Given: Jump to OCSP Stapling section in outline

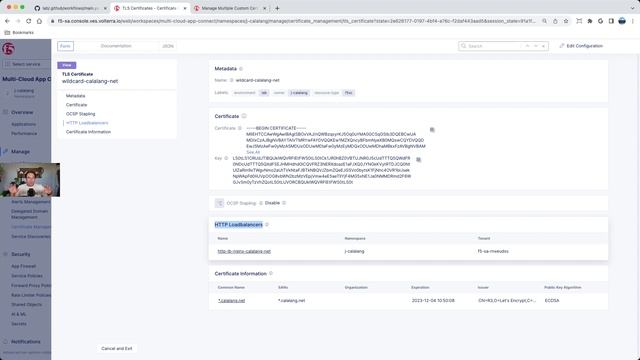Looking at the screenshot, I should point(80,113).
